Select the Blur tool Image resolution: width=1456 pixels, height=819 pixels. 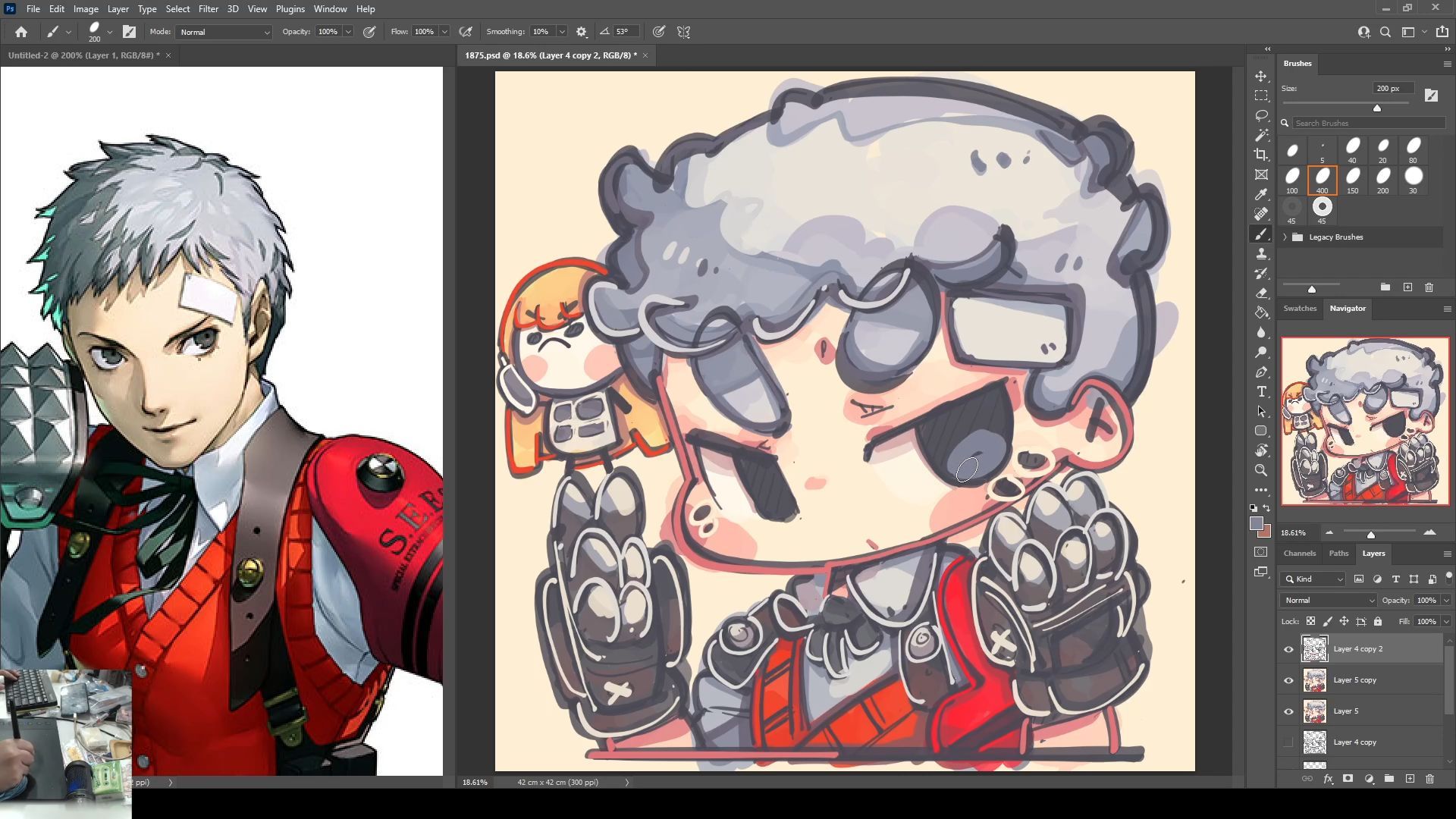1261,332
